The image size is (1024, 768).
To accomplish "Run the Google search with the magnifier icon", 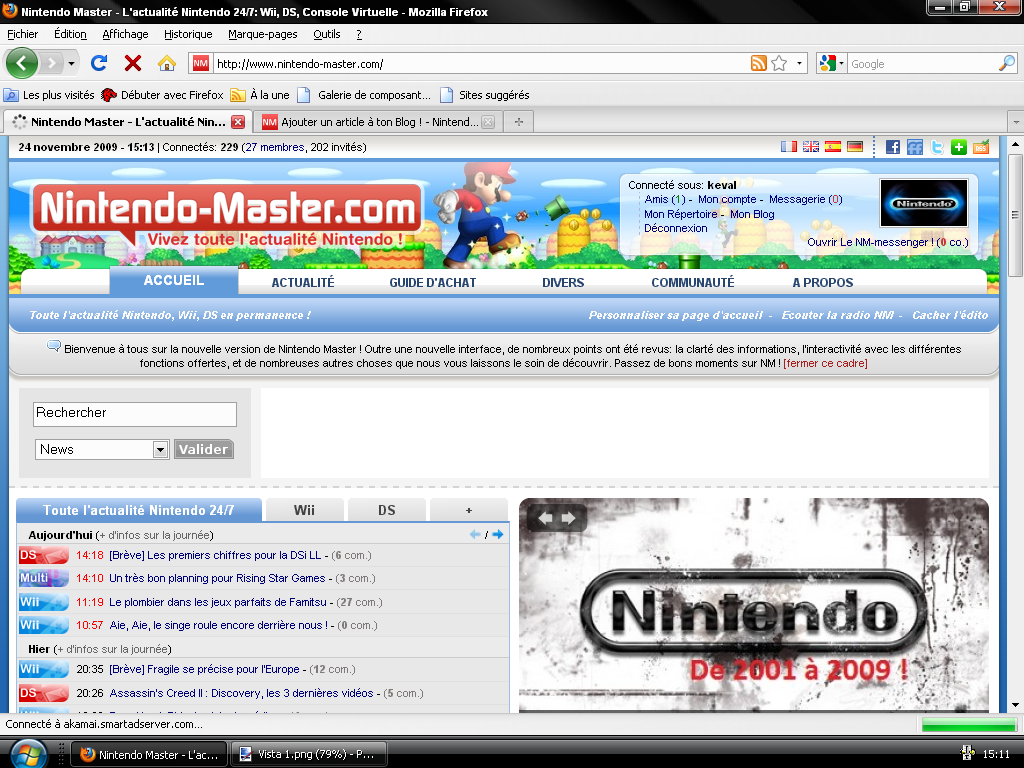I will coord(1007,63).
